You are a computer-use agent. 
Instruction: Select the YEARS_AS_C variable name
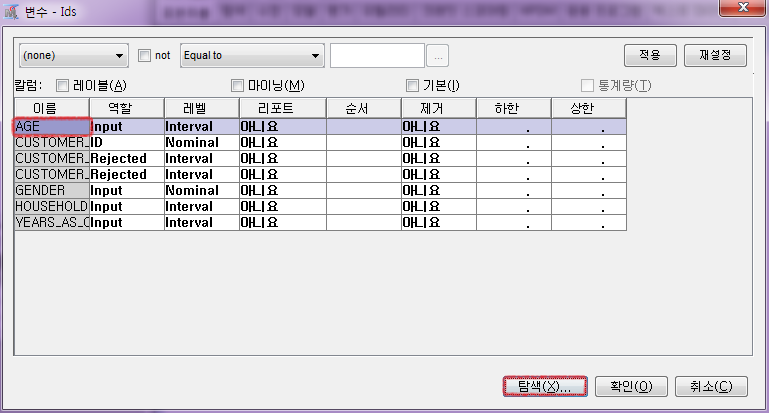tap(51, 223)
